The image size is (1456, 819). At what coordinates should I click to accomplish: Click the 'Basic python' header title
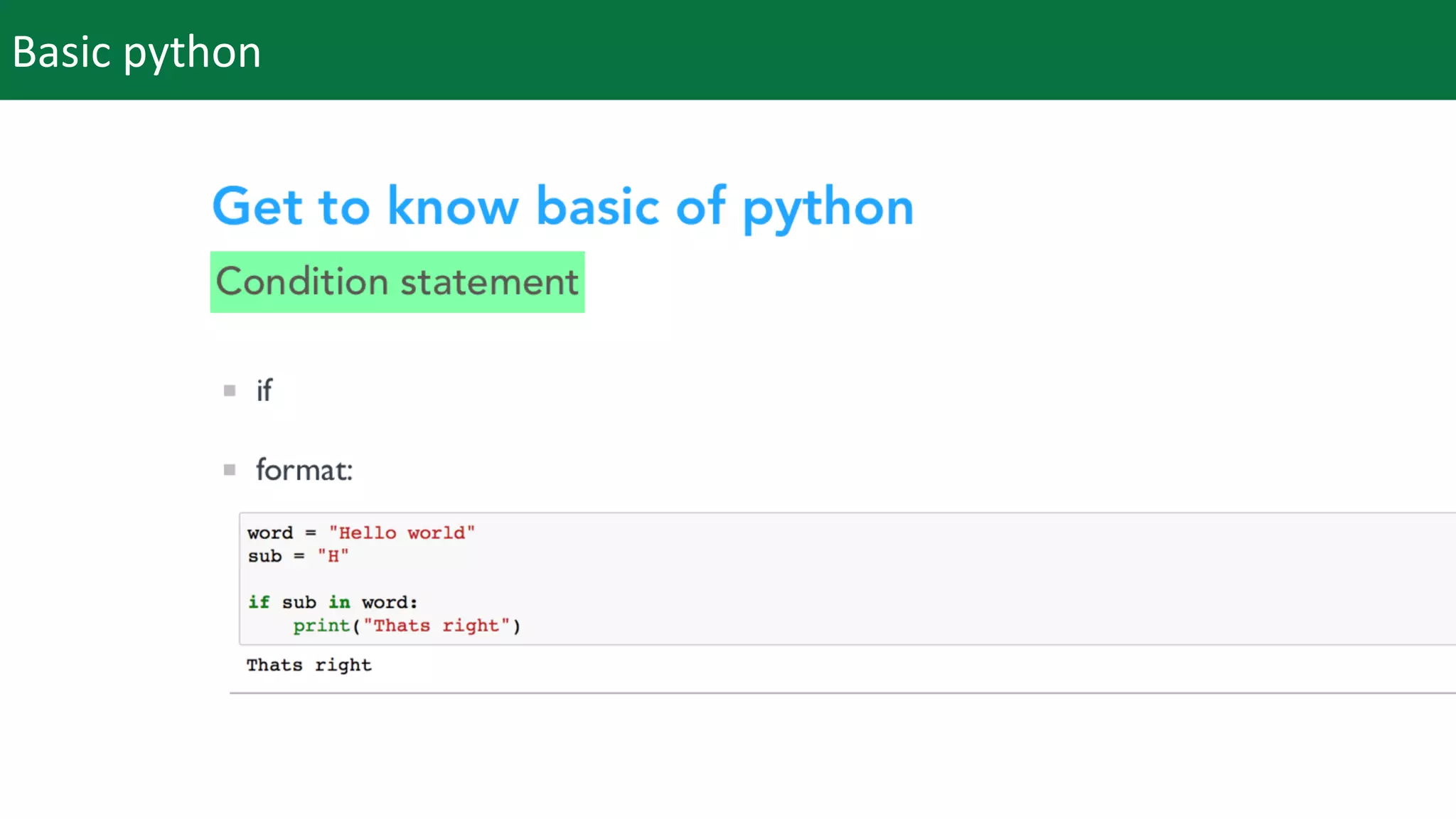point(136,53)
